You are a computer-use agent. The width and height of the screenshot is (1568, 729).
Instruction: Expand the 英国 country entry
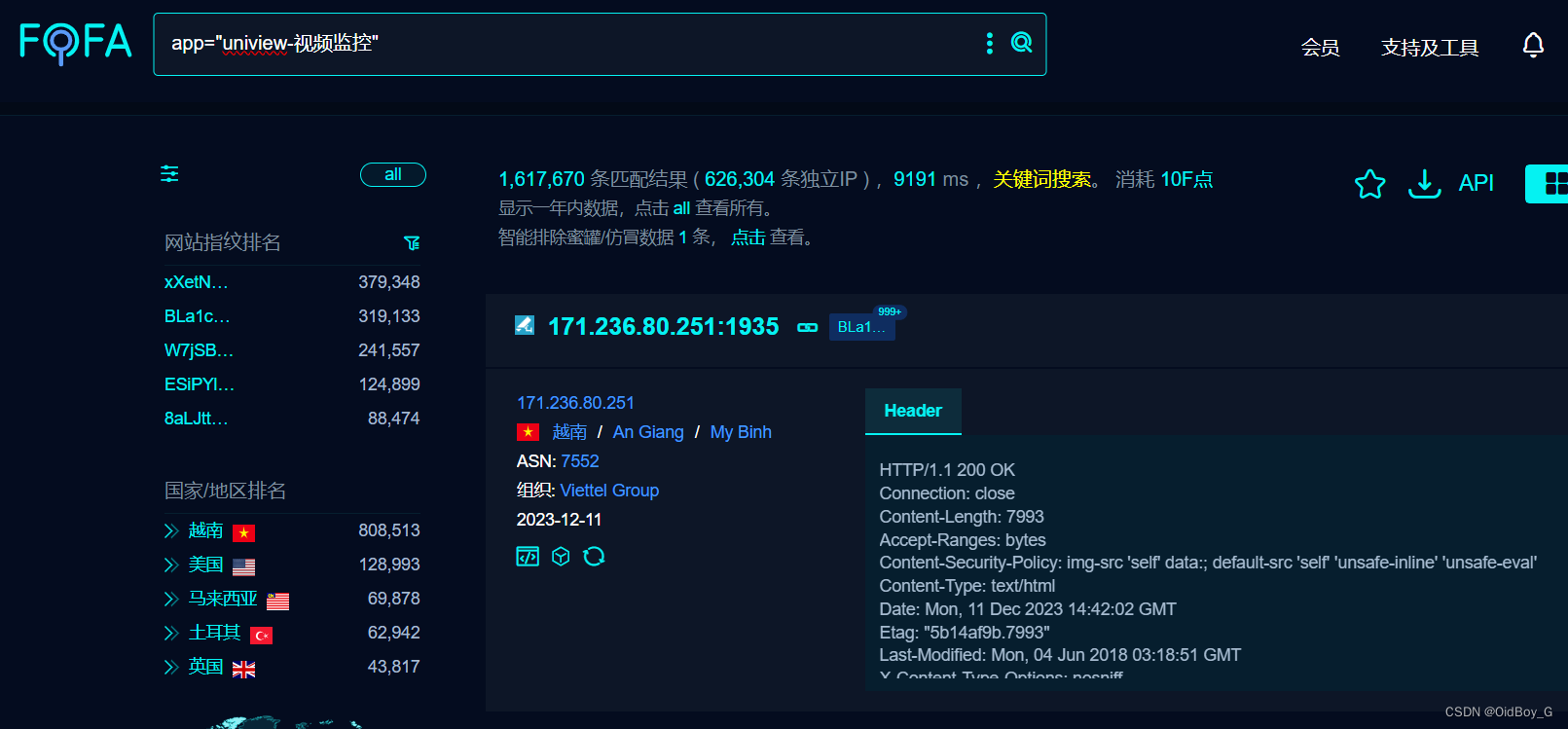pos(171,667)
